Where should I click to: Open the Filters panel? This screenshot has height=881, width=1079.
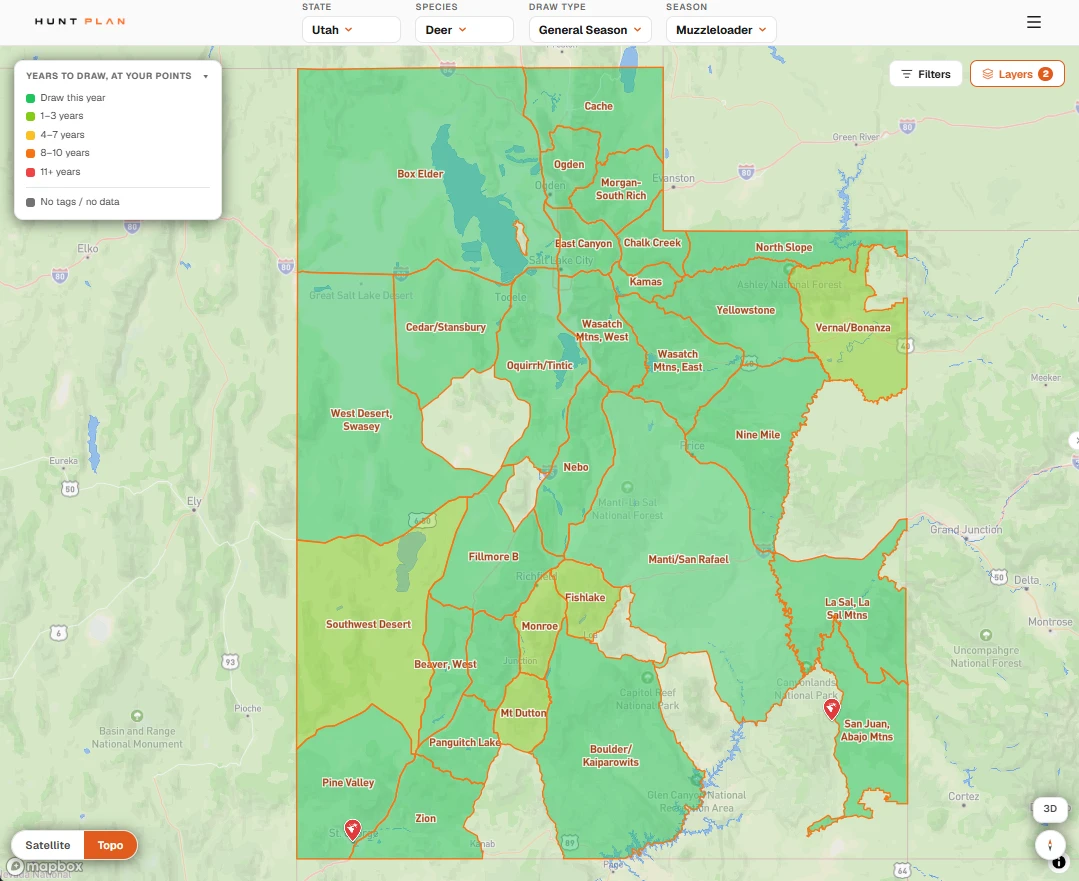click(926, 74)
